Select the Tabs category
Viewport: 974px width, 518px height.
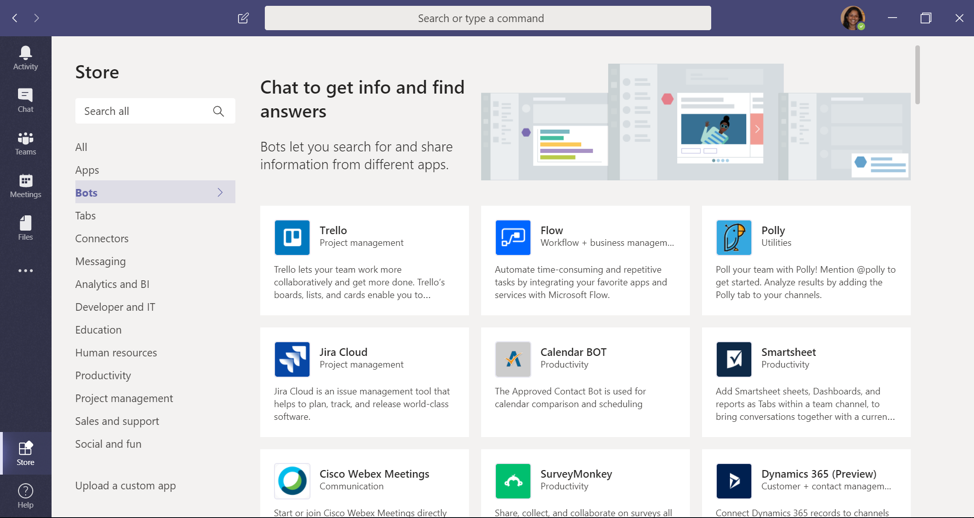click(86, 216)
